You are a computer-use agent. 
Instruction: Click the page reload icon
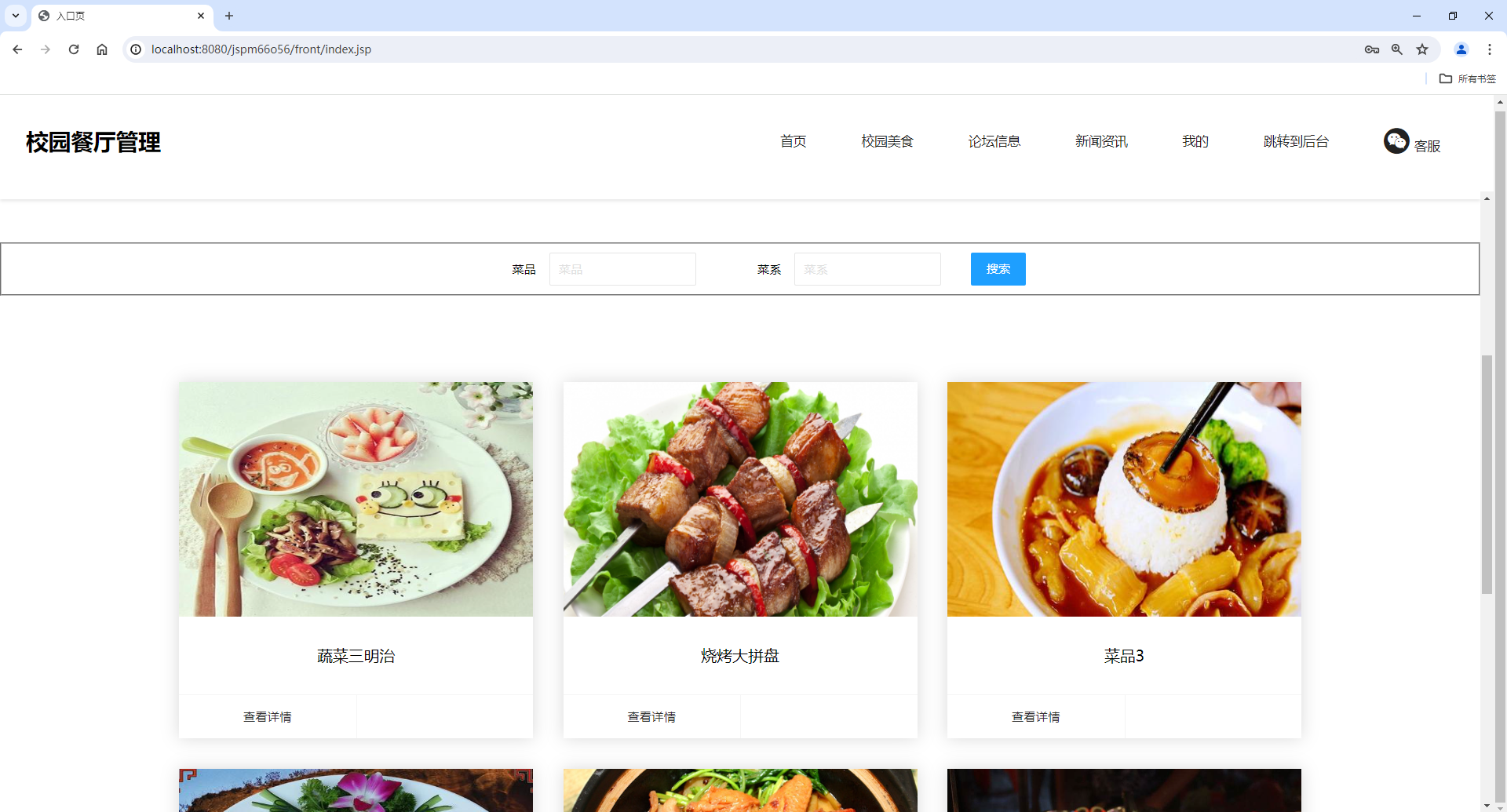(x=73, y=49)
